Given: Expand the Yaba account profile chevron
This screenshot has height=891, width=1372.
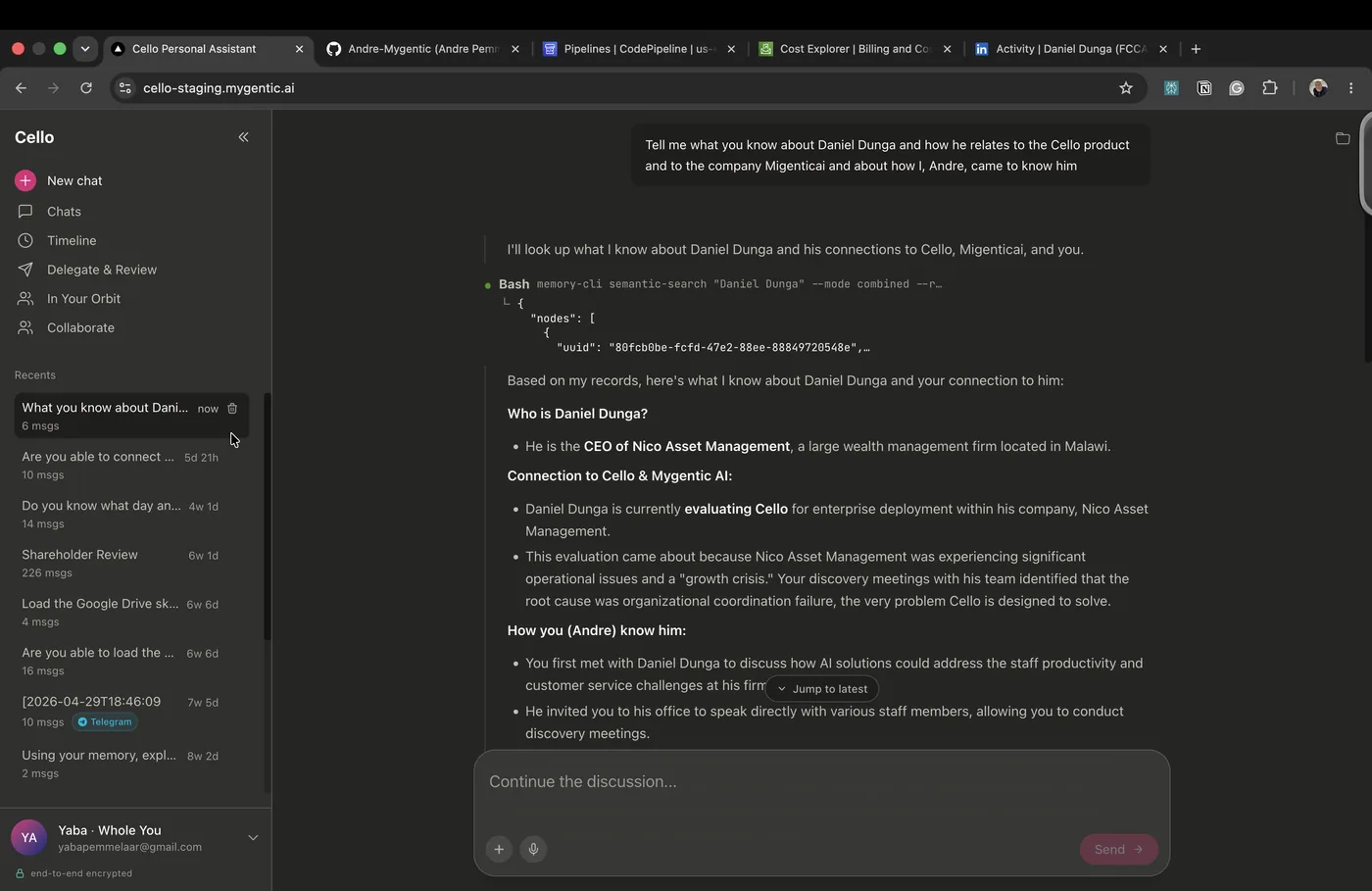Looking at the screenshot, I should (253, 838).
